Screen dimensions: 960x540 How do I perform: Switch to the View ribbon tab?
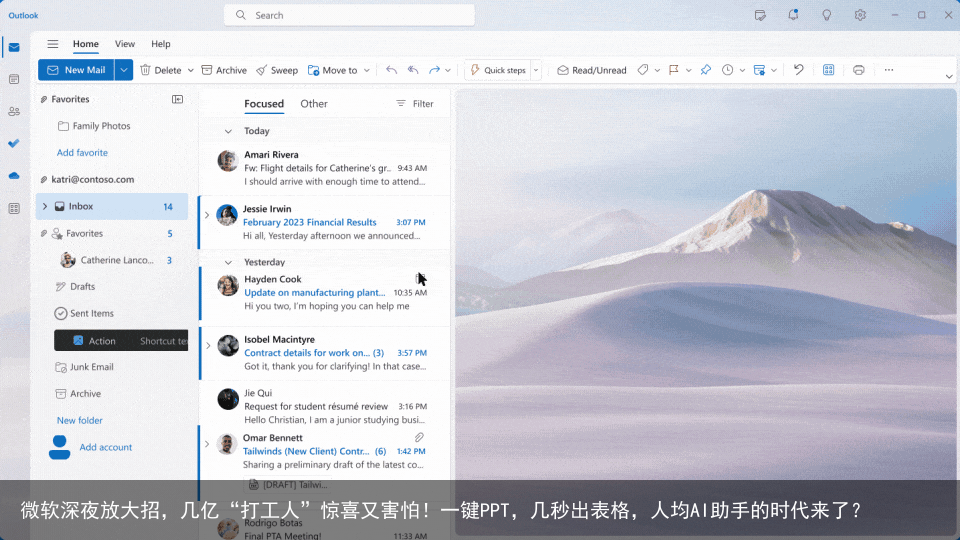[125, 44]
